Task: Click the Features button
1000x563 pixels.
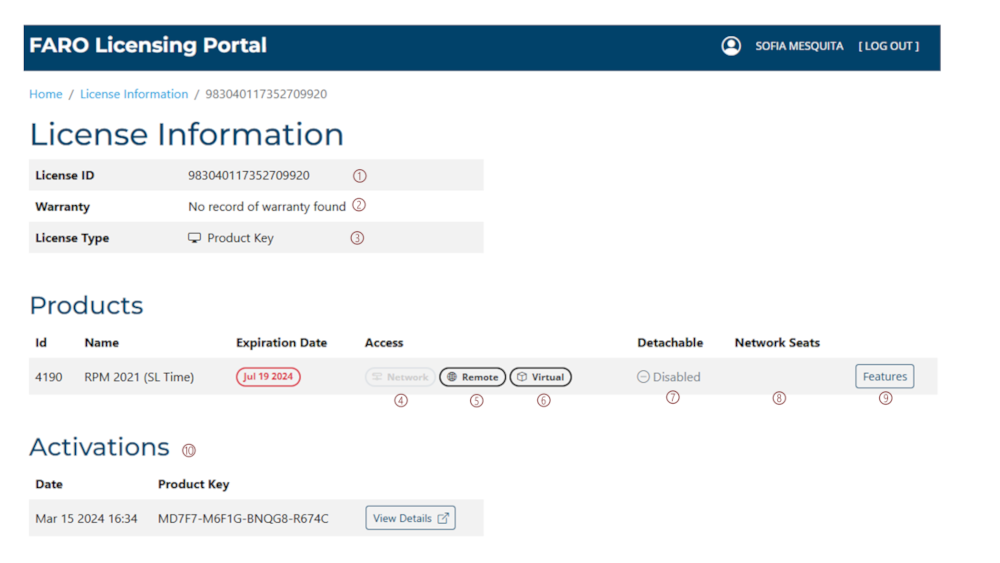Action: 885,376
